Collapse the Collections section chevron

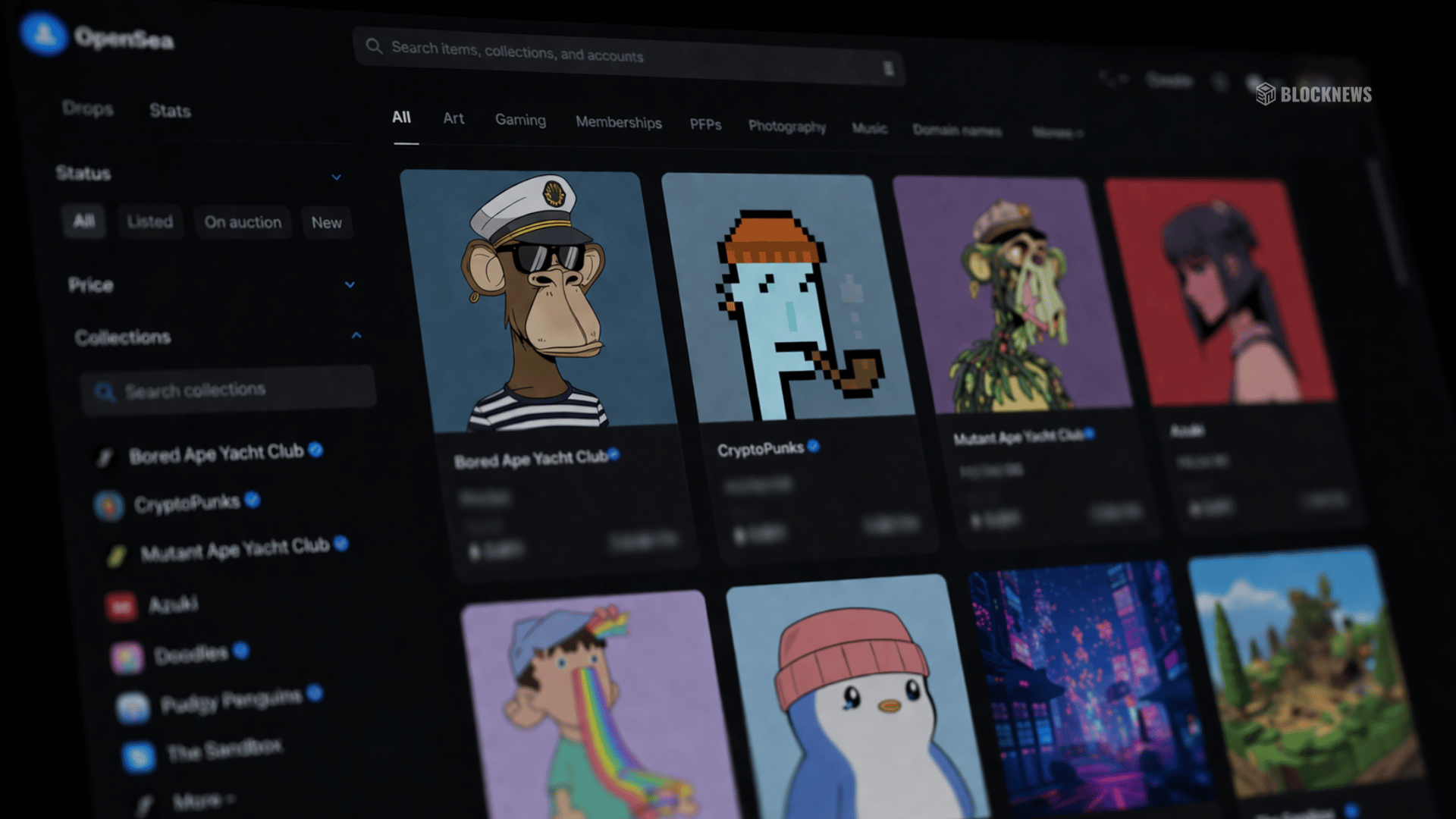pyautogui.click(x=356, y=335)
